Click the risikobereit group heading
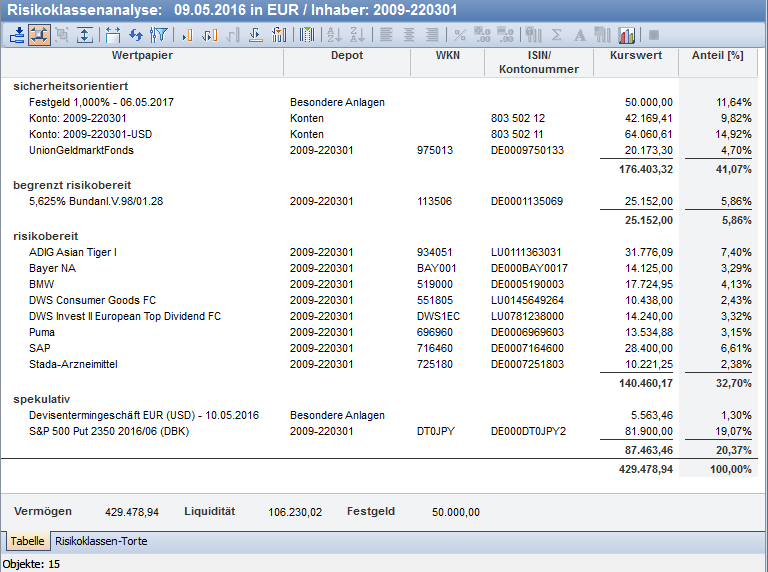The height and width of the screenshot is (572, 768). pos(47,236)
